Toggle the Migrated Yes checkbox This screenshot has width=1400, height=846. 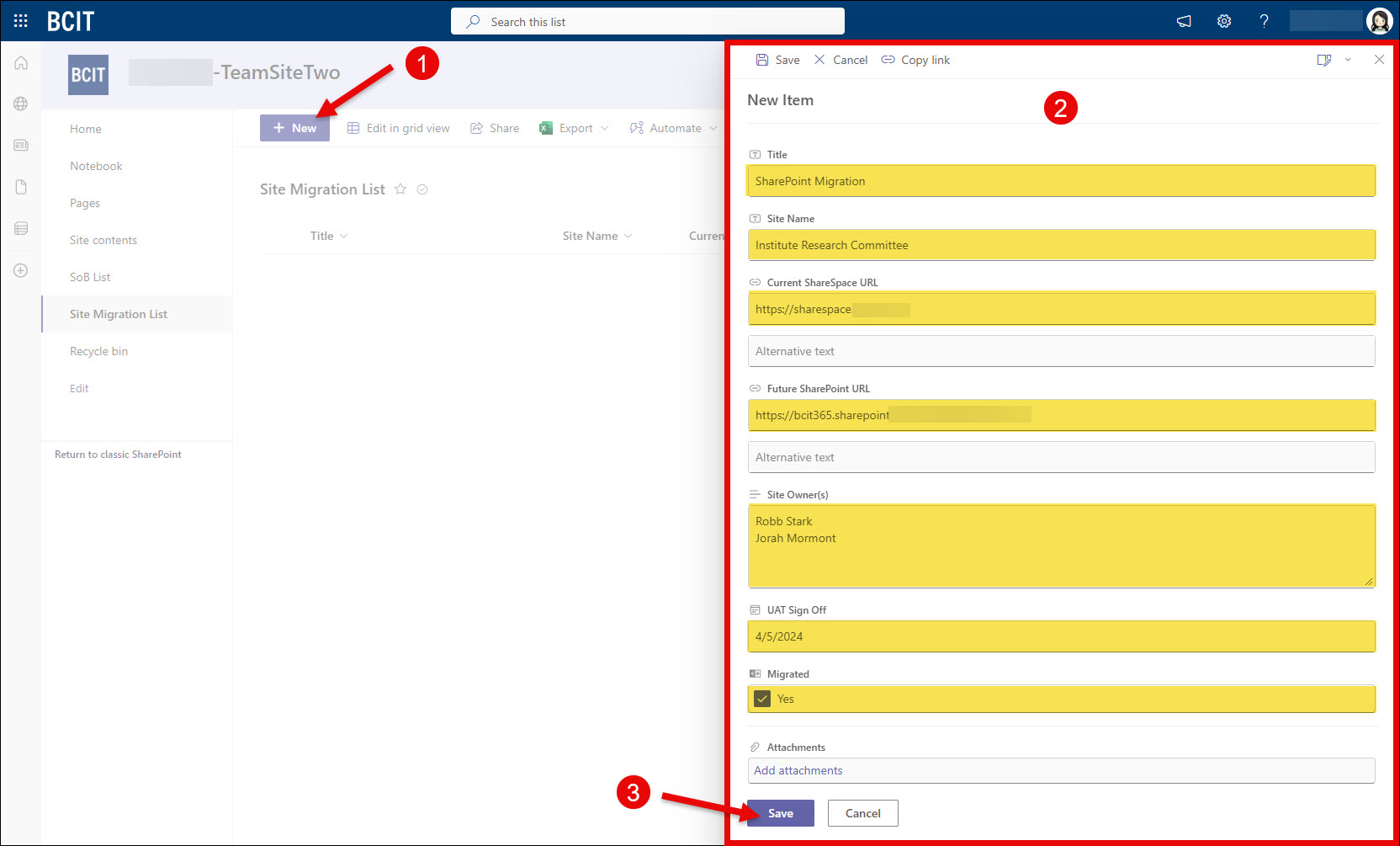tap(762, 699)
